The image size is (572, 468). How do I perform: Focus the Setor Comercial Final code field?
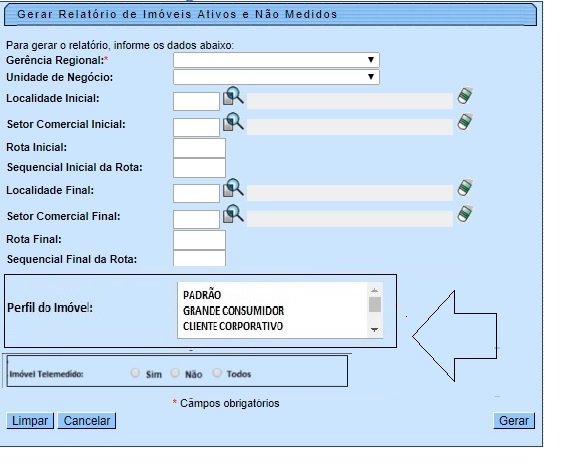click(196, 219)
